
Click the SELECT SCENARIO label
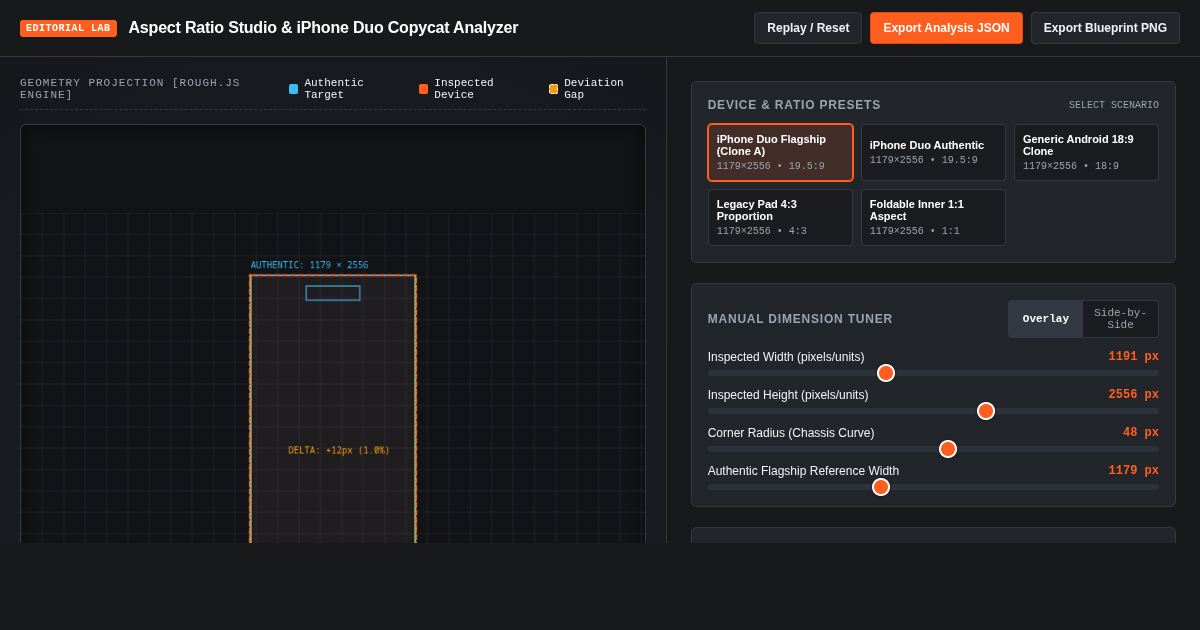point(1114,105)
